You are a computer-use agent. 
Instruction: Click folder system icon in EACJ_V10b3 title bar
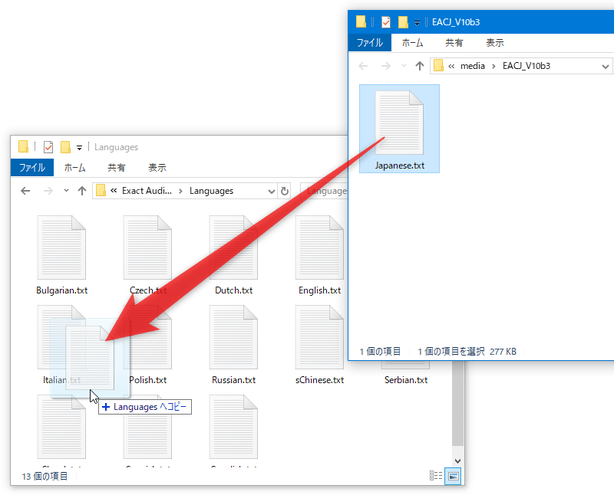click(x=361, y=22)
